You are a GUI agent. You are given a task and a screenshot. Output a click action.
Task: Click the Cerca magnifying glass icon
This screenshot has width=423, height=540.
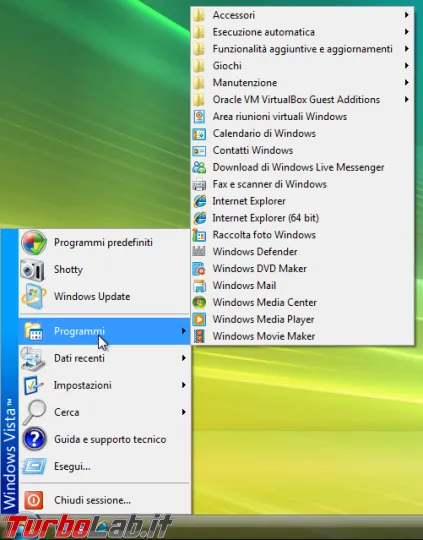pos(34,412)
